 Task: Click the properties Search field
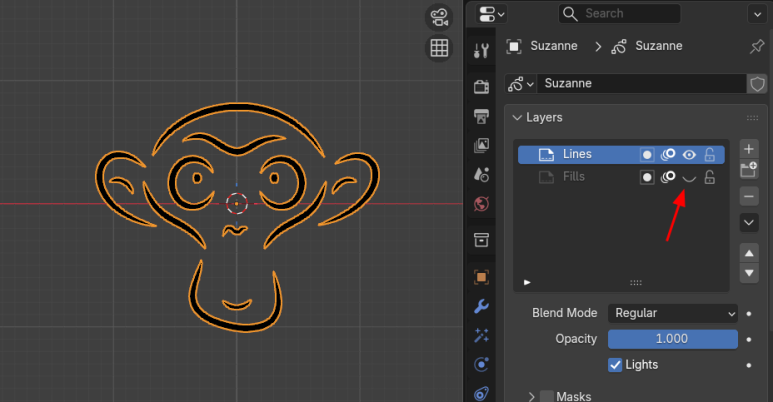pos(619,14)
